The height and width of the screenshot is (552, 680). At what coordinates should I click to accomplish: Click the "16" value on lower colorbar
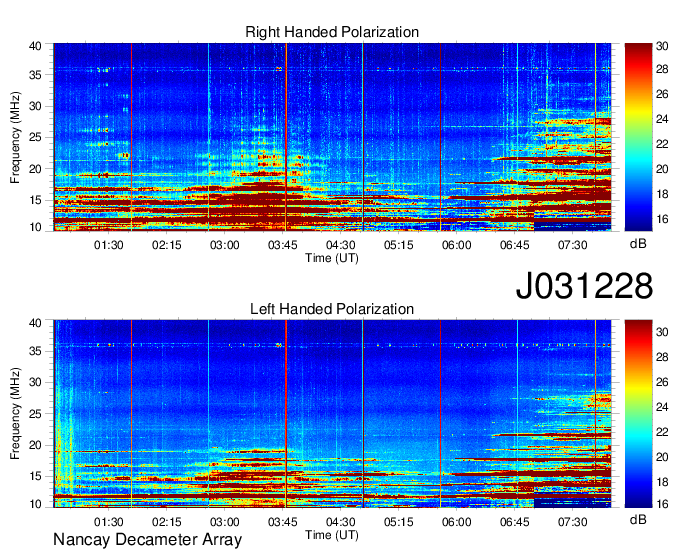(x=662, y=504)
